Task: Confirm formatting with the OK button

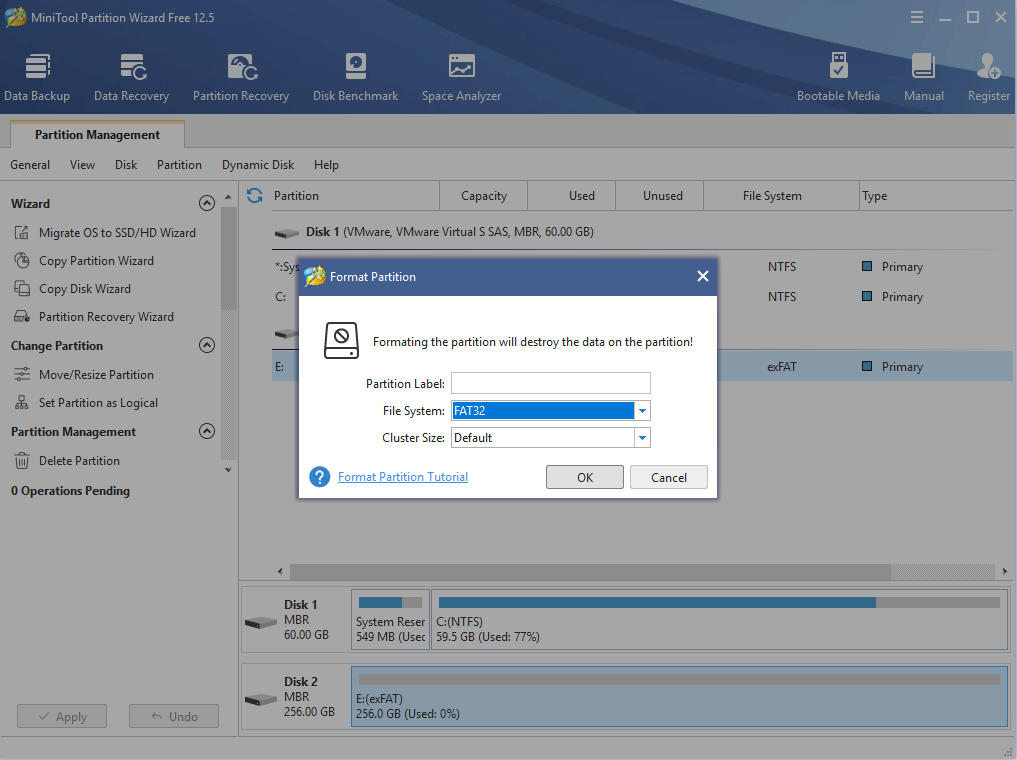Action: pyautogui.click(x=585, y=477)
